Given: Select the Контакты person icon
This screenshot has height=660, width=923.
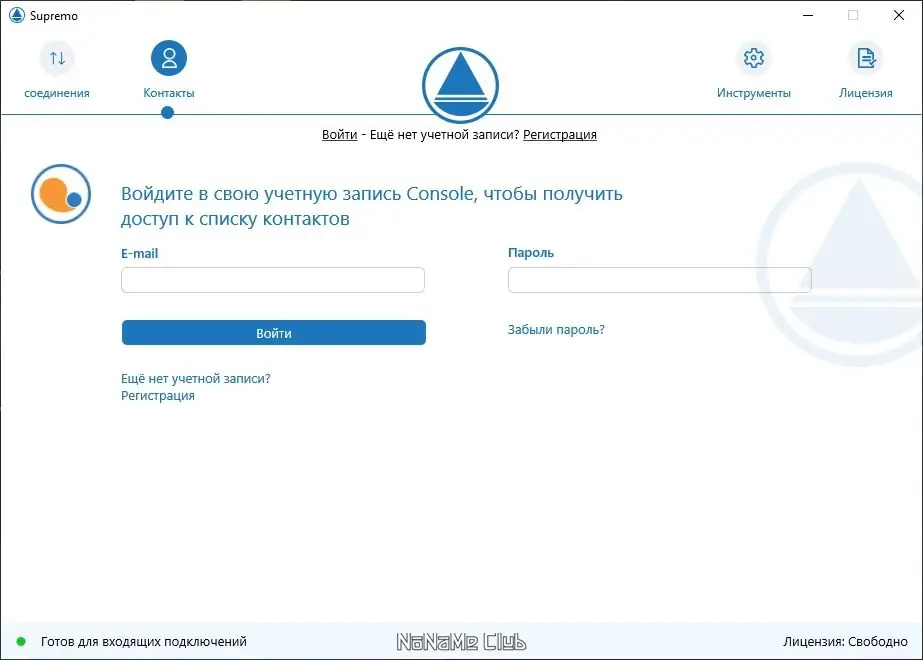Looking at the screenshot, I should [169, 58].
